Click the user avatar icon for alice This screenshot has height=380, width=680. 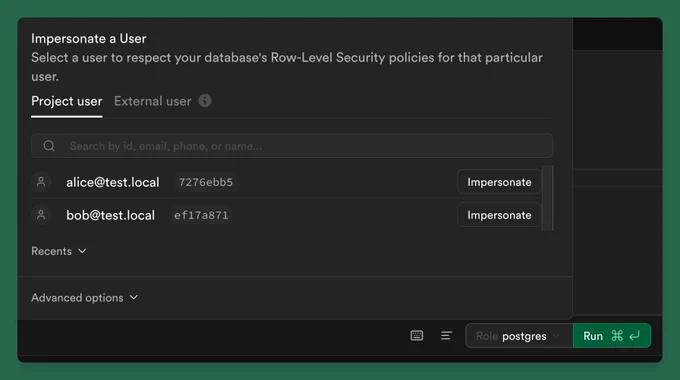coord(41,182)
